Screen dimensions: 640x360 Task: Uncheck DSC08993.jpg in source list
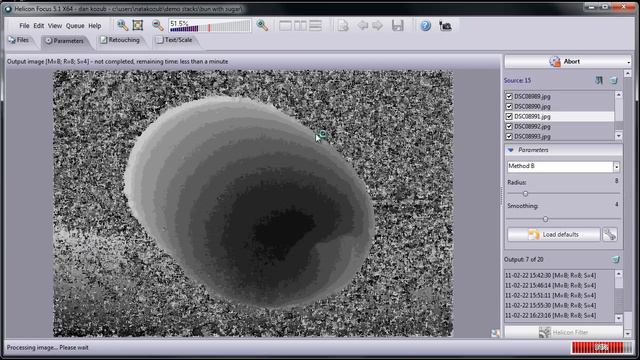tap(509, 137)
